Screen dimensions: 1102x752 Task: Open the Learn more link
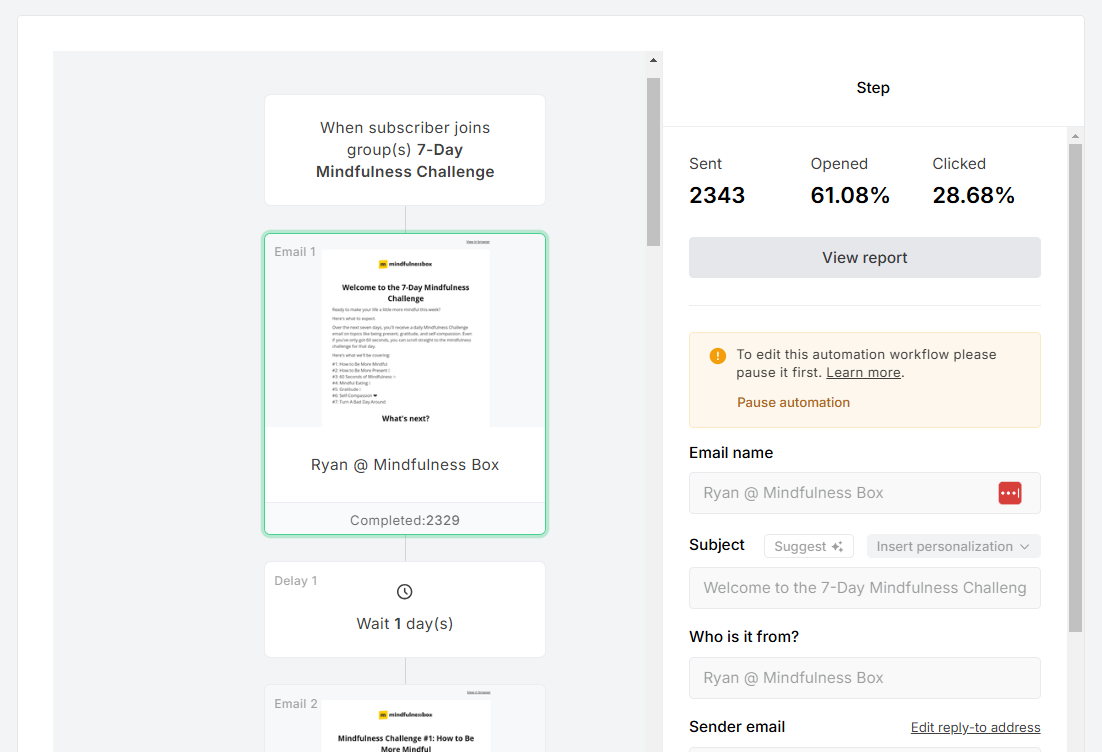862,372
